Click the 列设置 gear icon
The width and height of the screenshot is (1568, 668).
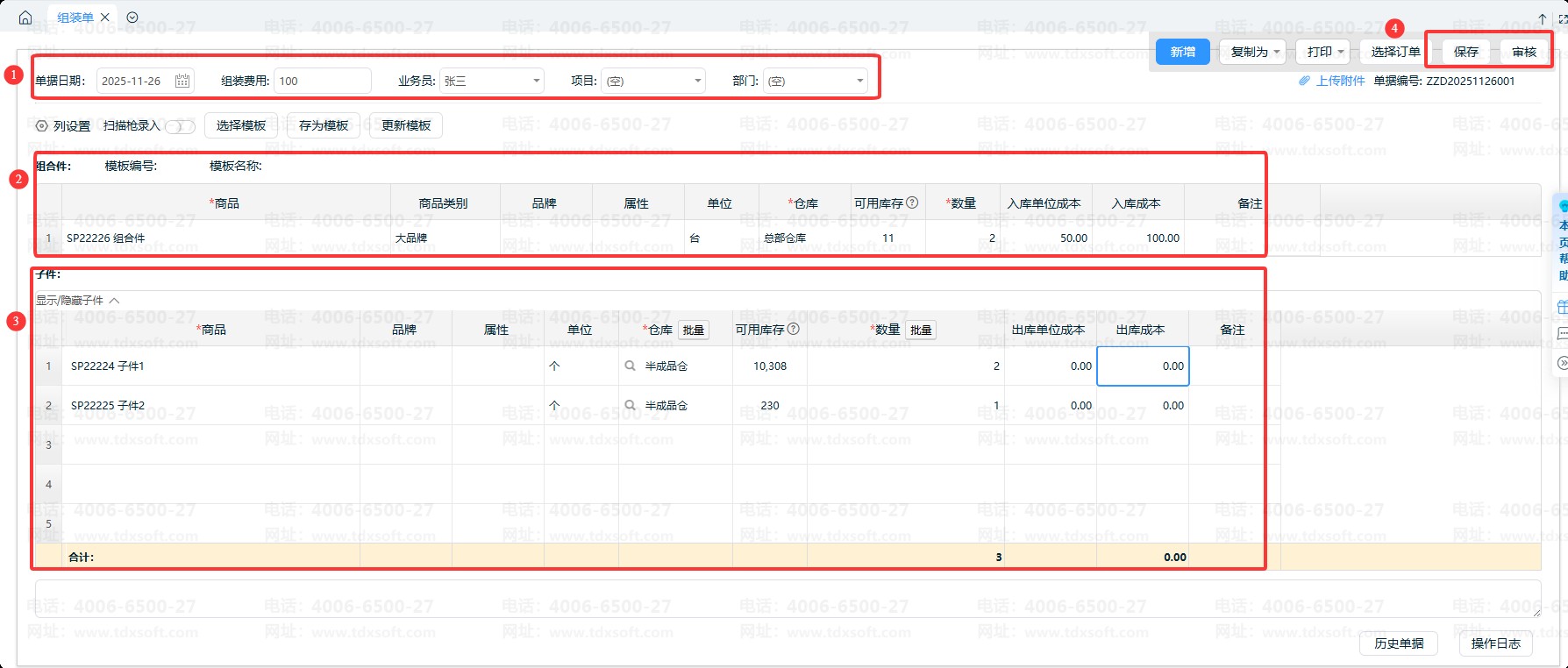click(x=41, y=126)
